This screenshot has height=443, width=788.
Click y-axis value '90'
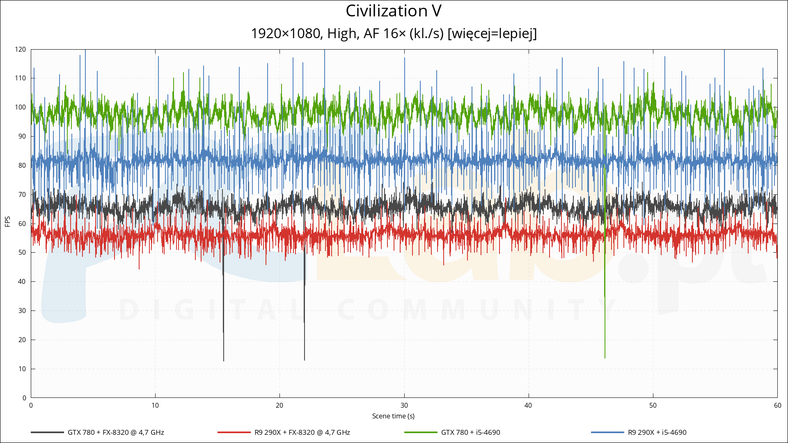(x=22, y=137)
